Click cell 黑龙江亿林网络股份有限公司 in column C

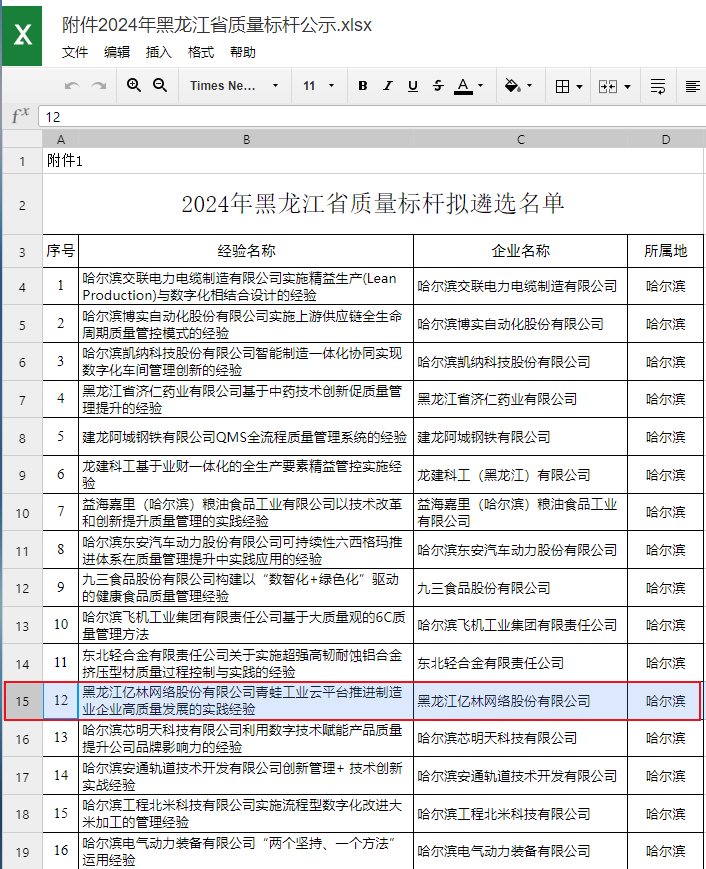520,701
